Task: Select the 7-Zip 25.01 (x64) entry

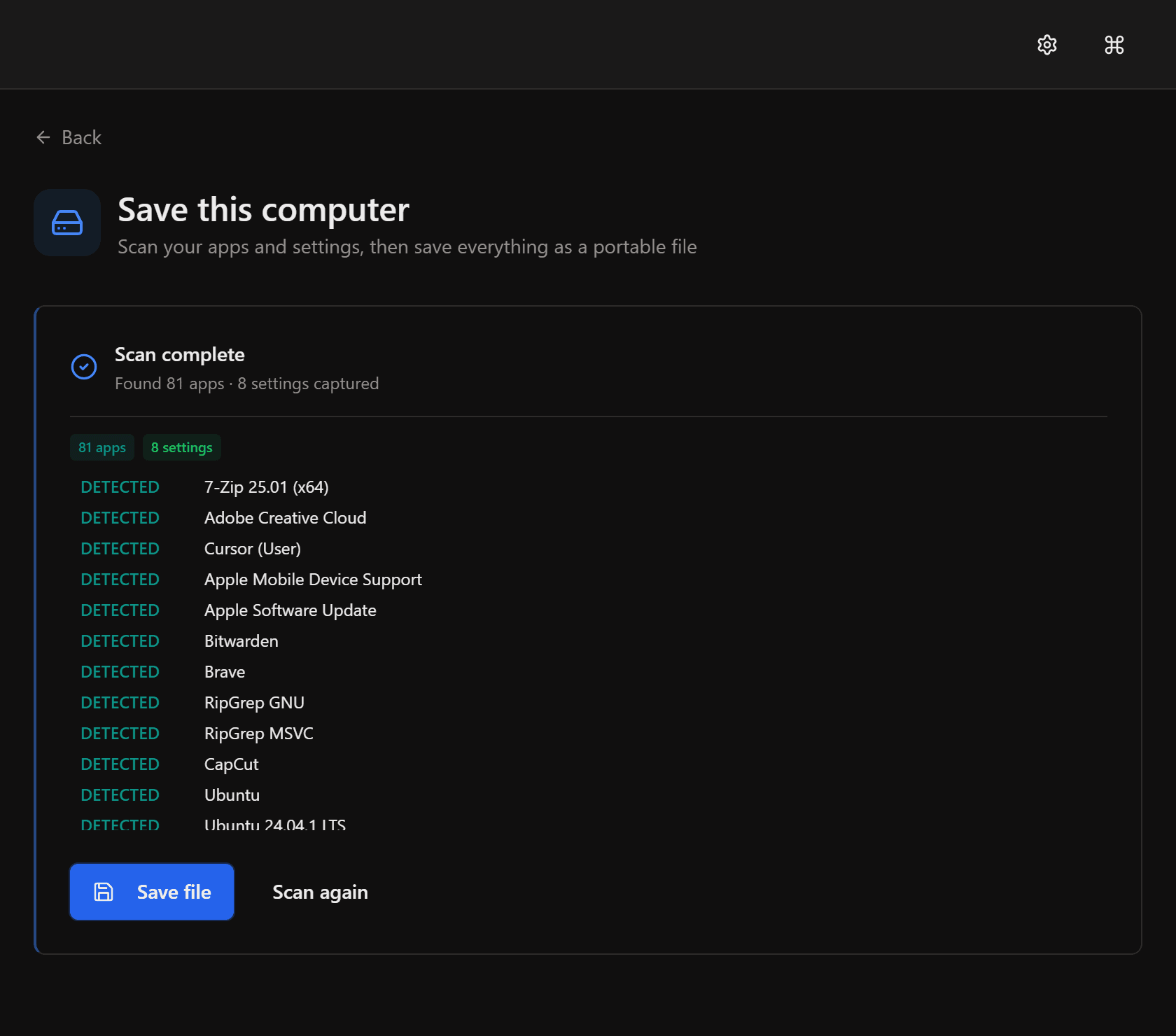Action: pos(266,487)
